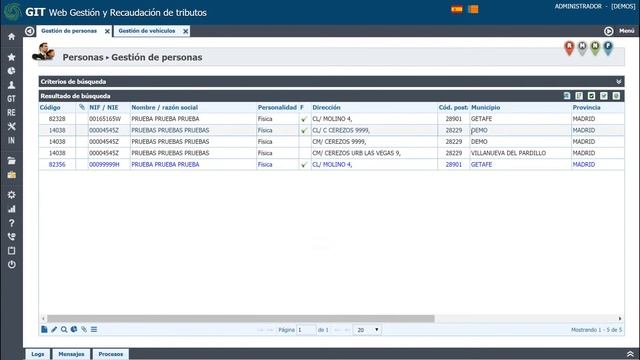The image size is (640, 360).
Task: Open the clipboard sidebar icon
Action: click(11, 251)
